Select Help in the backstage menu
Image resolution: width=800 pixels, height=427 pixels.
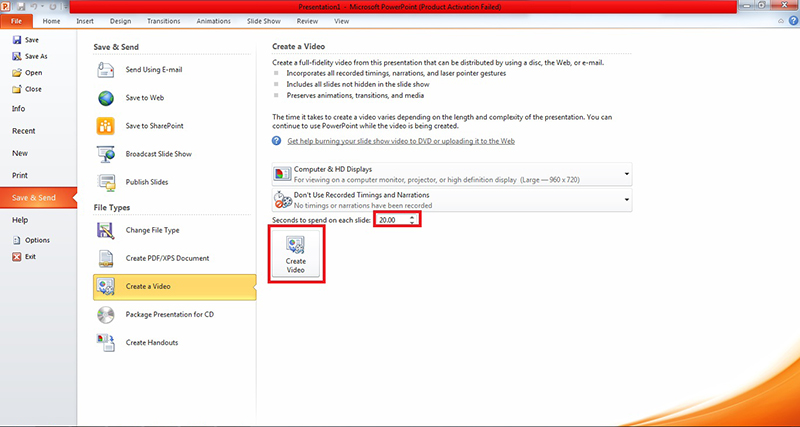click(20, 220)
